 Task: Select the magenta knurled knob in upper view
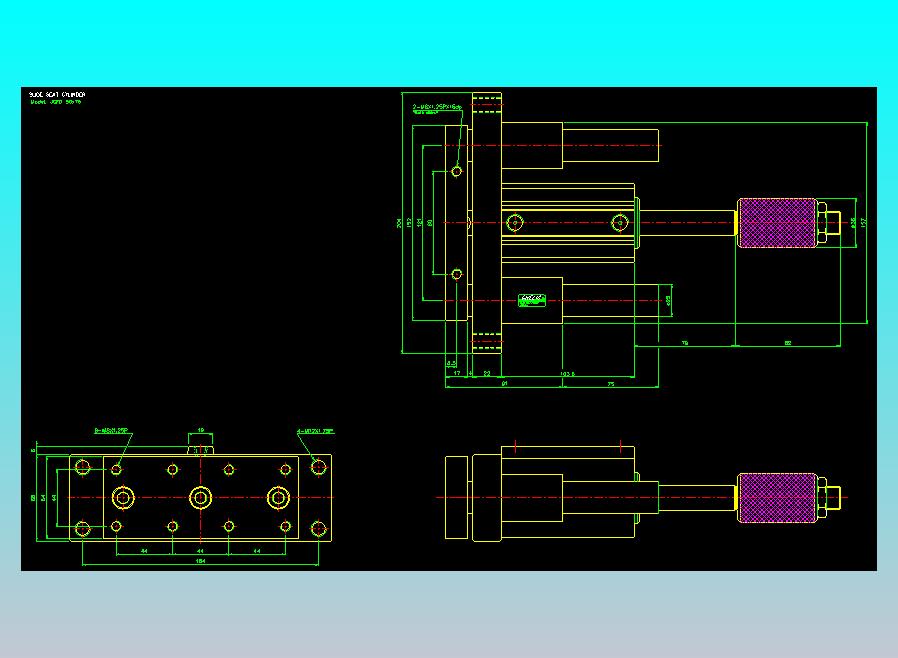777,223
